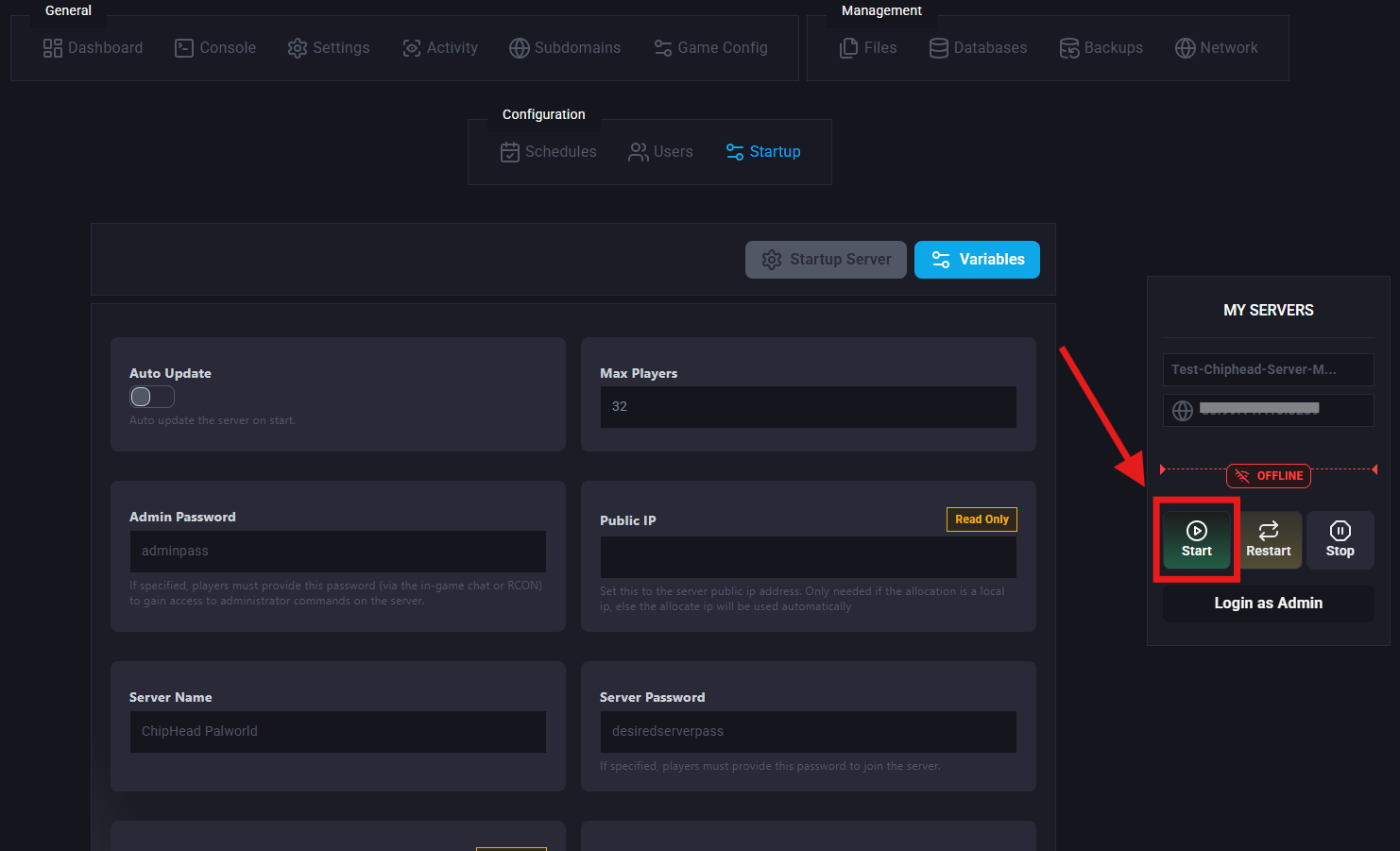Click the Admin Password input field

point(338,552)
